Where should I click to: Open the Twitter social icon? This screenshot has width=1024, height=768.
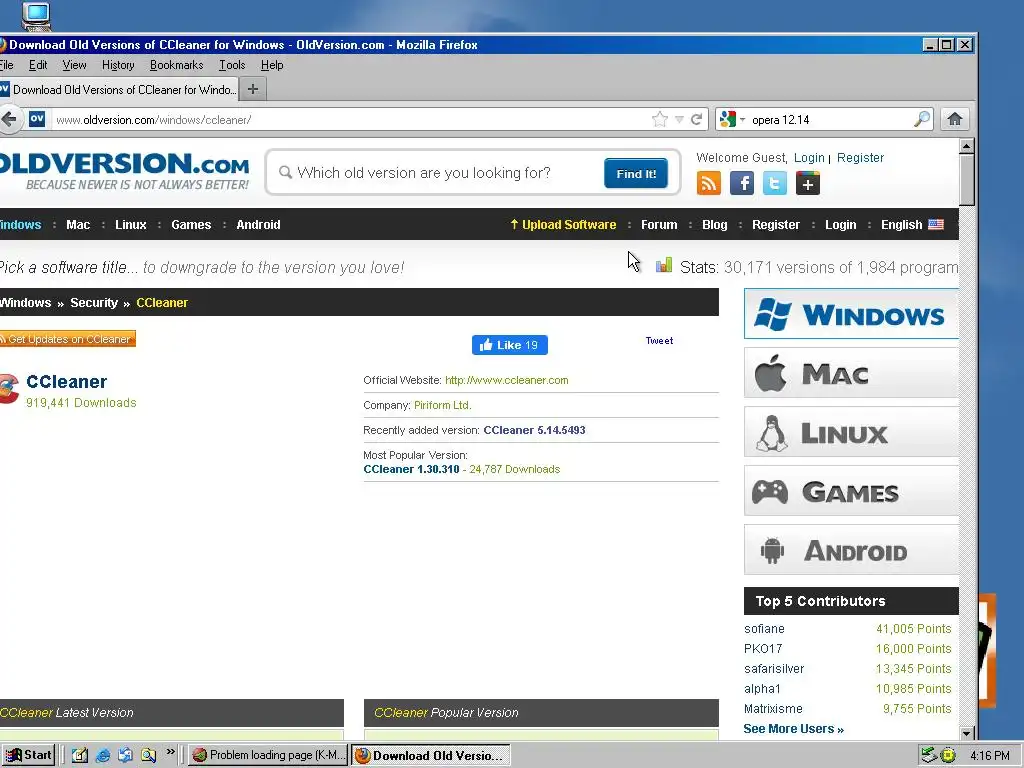pyautogui.click(x=775, y=184)
